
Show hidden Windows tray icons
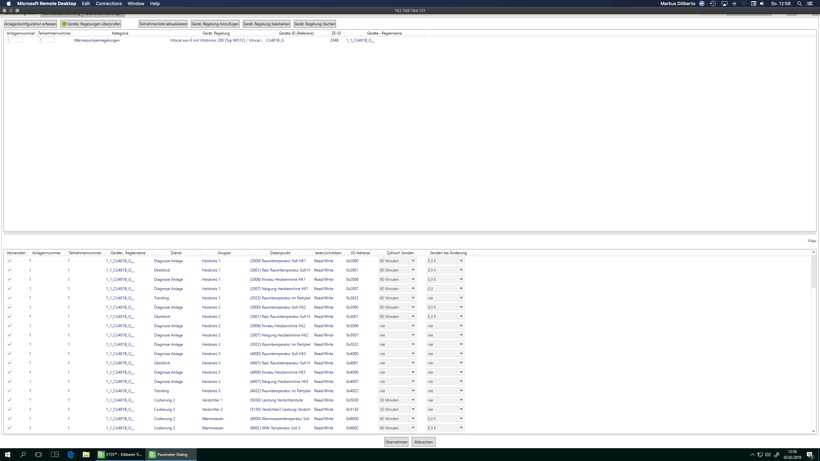tap(752, 455)
